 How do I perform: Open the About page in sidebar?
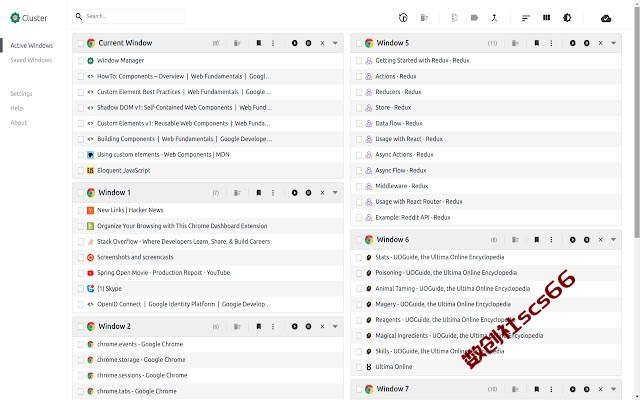click(x=18, y=122)
